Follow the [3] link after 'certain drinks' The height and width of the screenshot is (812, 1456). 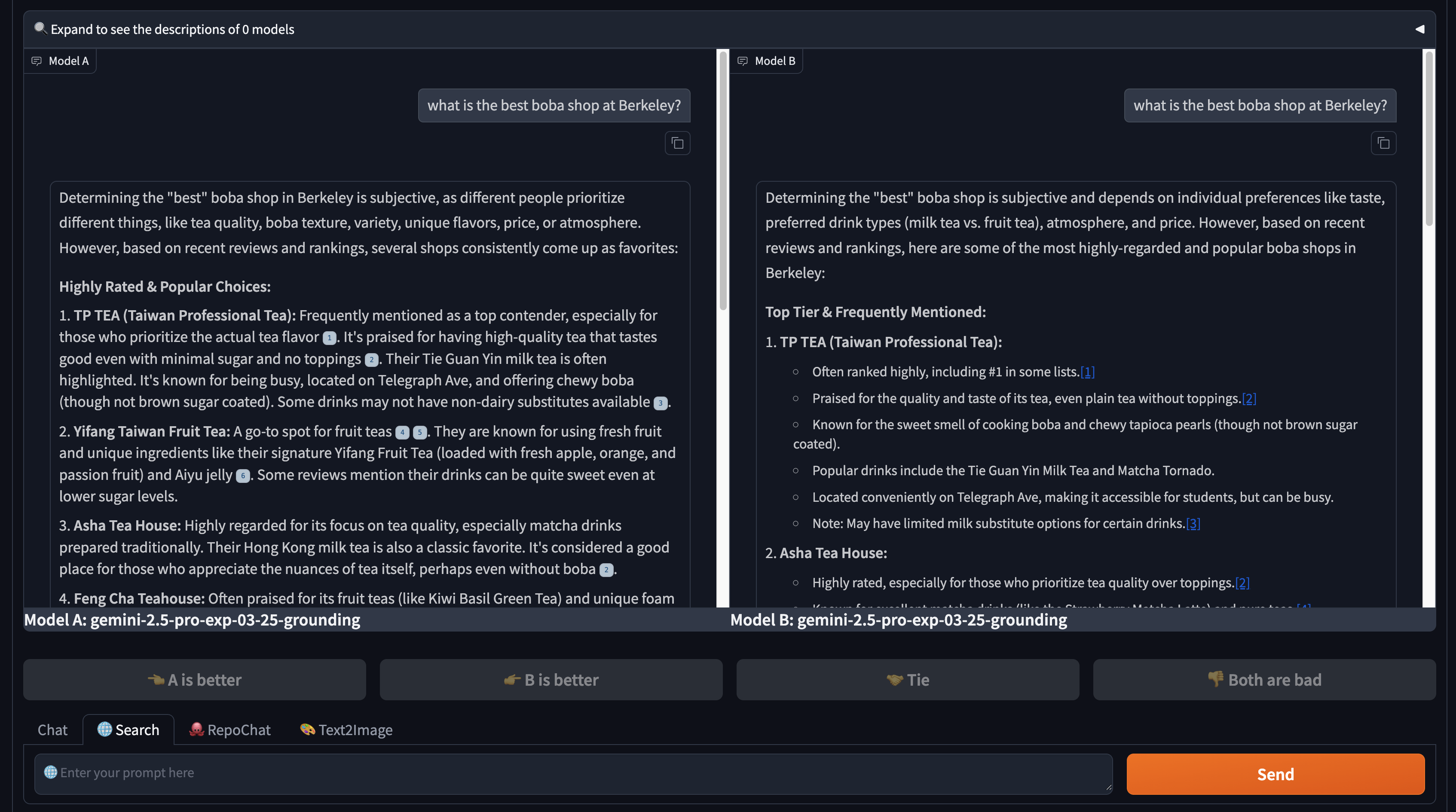click(1193, 523)
